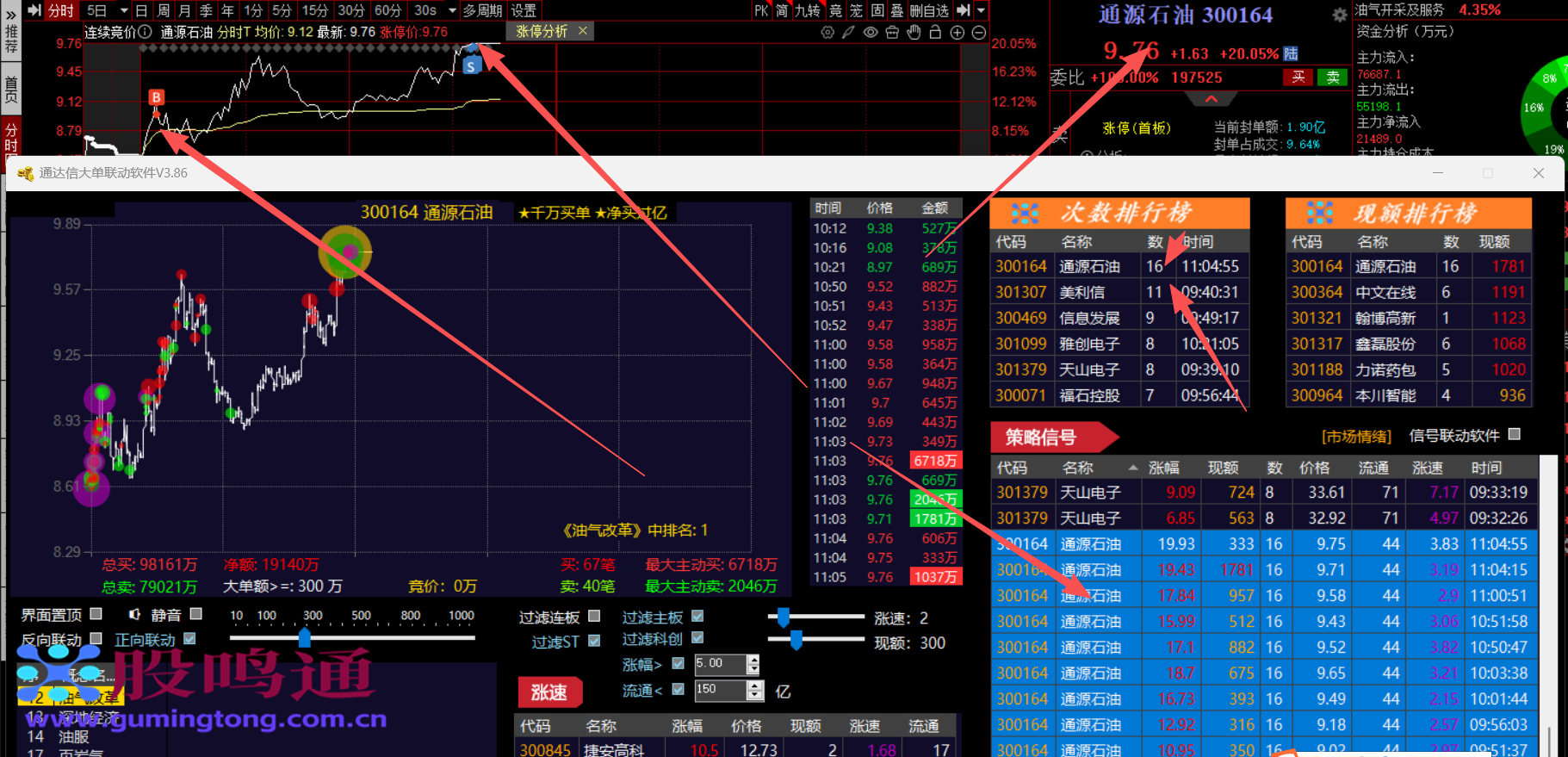Select the drawing pen tool in chart toolbar

[x=849, y=32]
